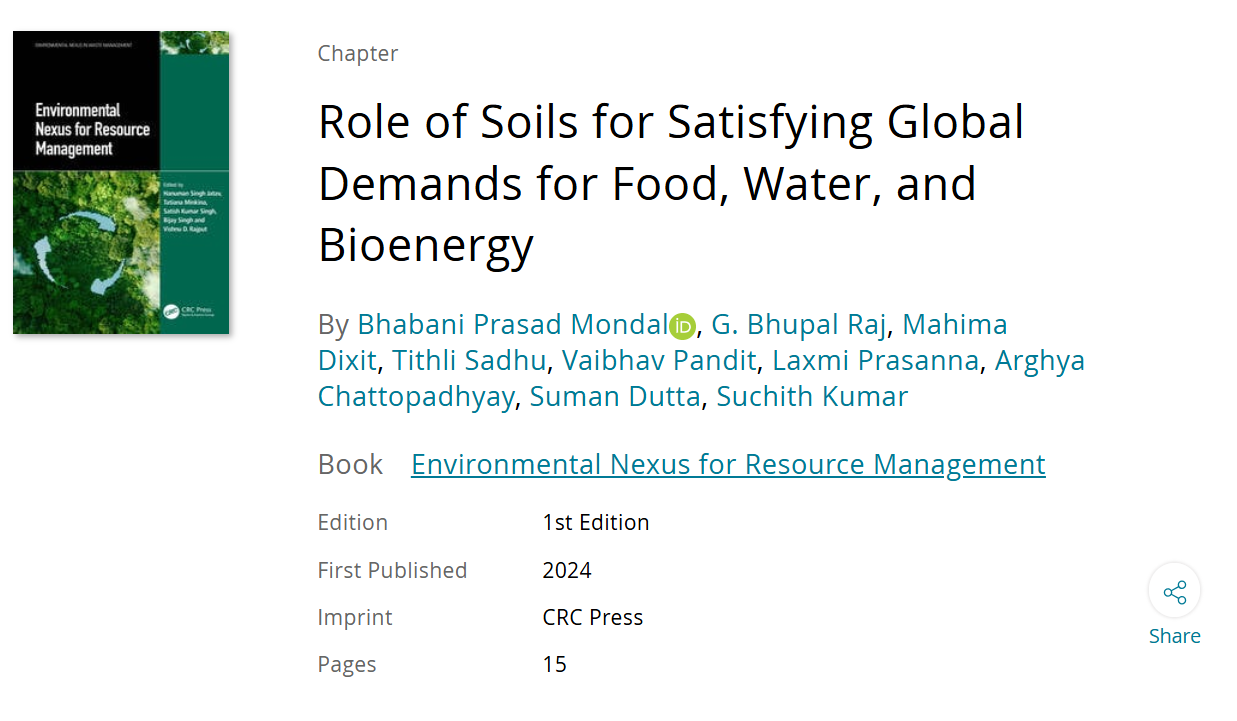Select the Suchith Kumar author link
Viewport: 1237px width, 721px height.
[x=812, y=397]
